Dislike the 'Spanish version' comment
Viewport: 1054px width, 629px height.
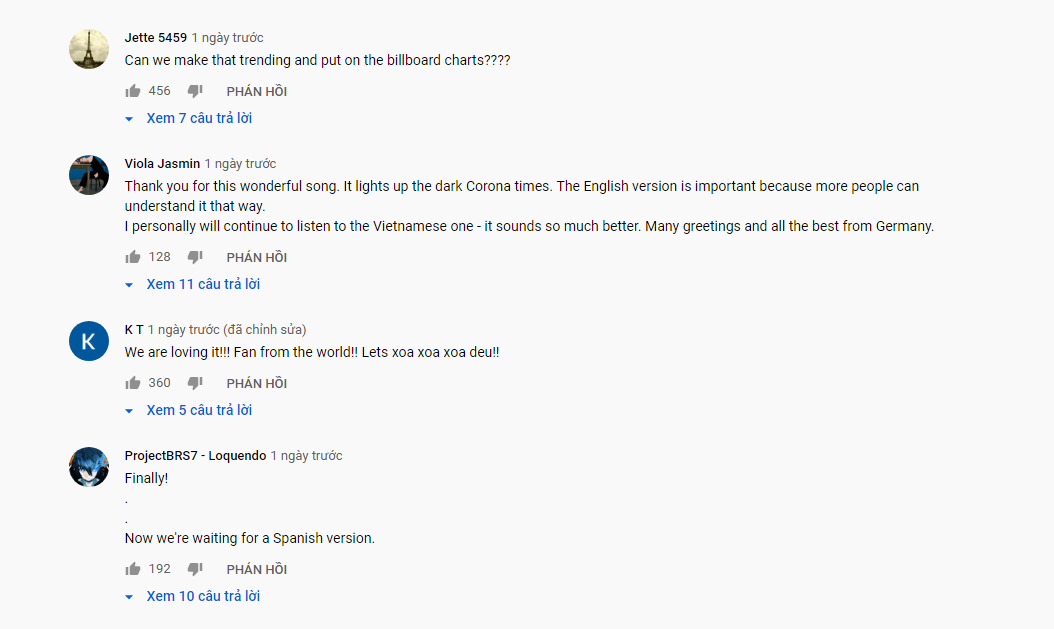point(195,569)
